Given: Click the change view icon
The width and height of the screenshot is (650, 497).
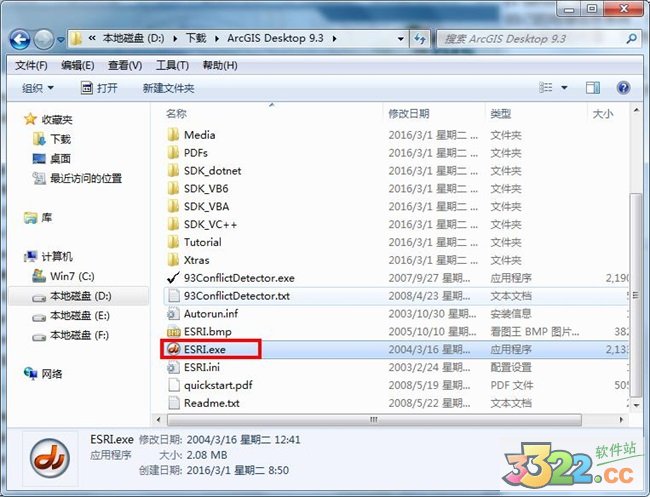Looking at the screenshot, I should [x=546, y=87].
